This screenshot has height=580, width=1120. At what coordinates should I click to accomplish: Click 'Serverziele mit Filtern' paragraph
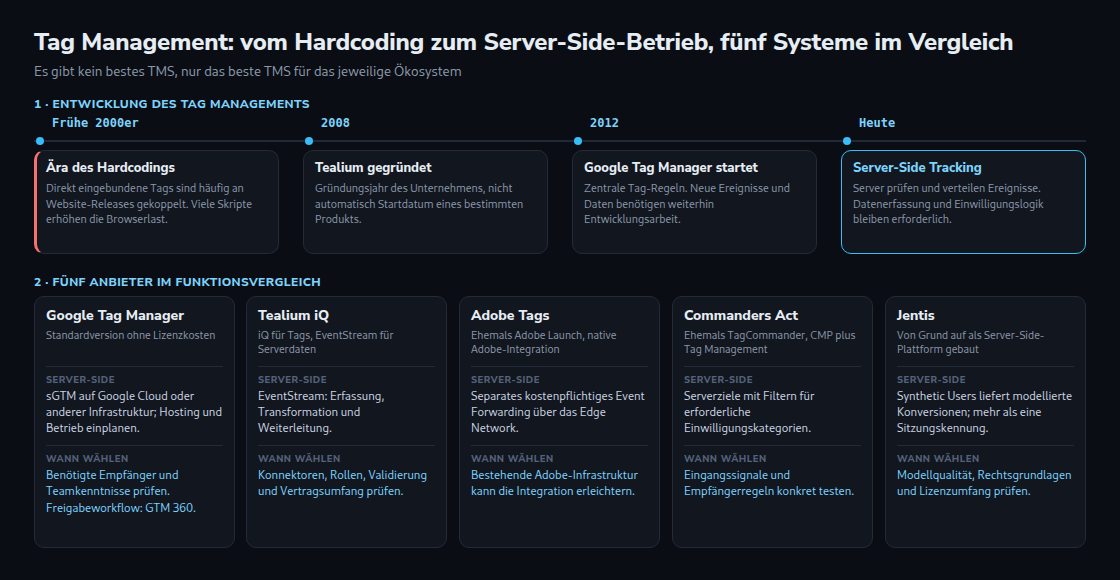(749, 412)
